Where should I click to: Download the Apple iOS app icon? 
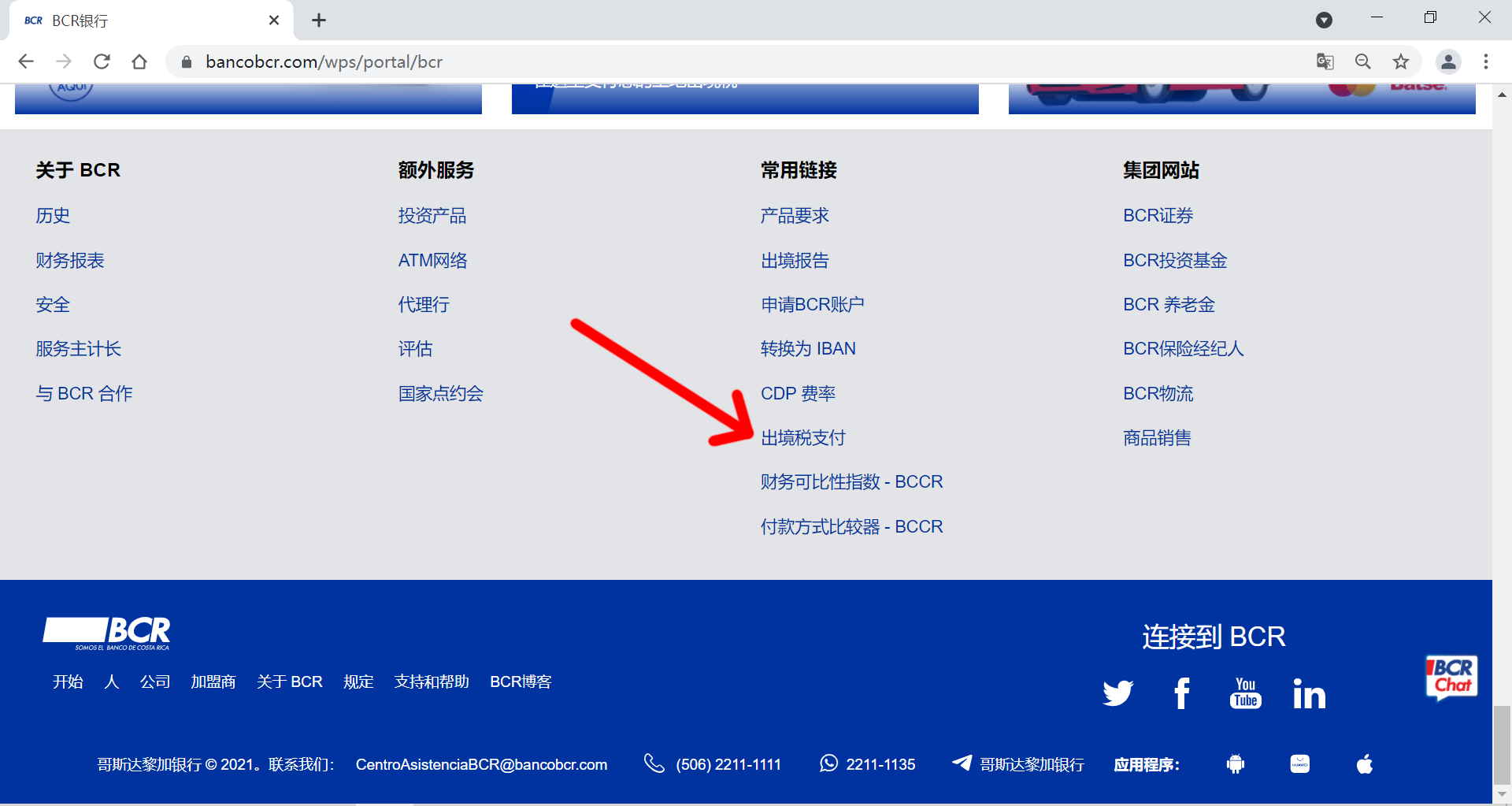coord(1365,763)
